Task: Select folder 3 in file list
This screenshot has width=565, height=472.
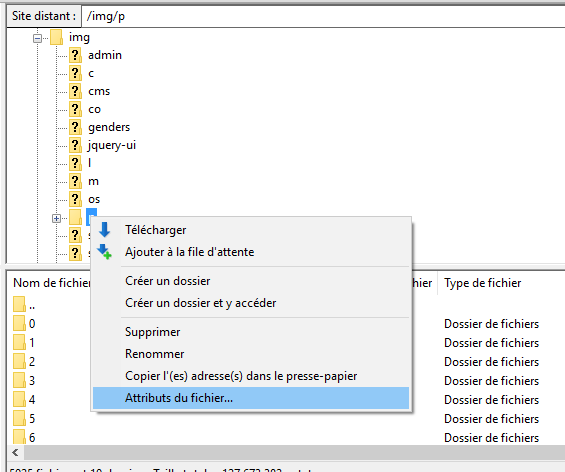Action: [x=25, y=380]
